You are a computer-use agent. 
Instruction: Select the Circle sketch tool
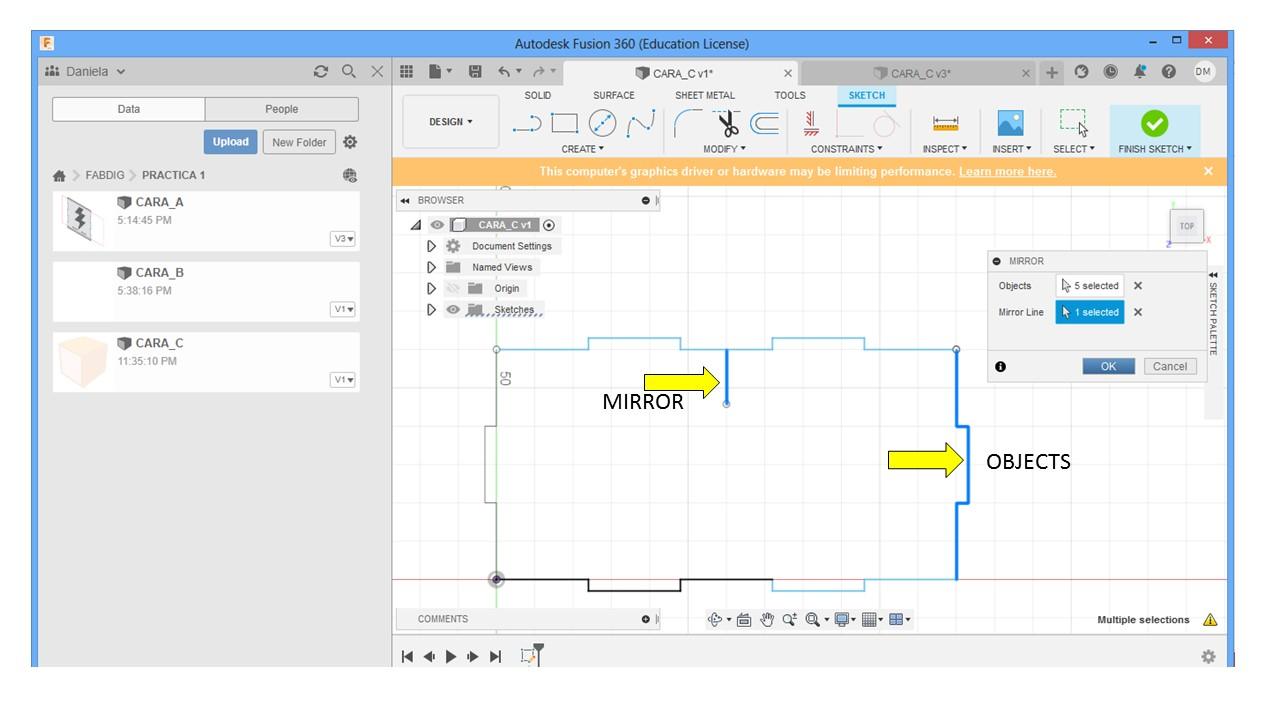pyautogui.click(x=602, y=123)
